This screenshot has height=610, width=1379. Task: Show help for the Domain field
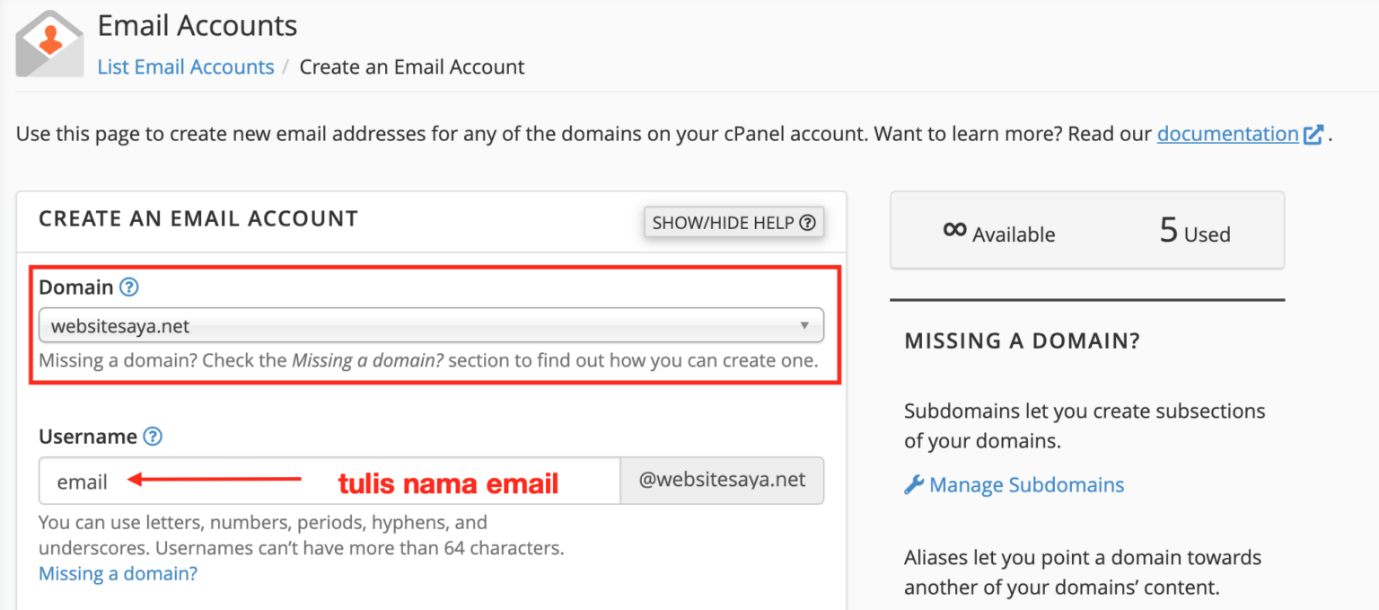point(129,288)
